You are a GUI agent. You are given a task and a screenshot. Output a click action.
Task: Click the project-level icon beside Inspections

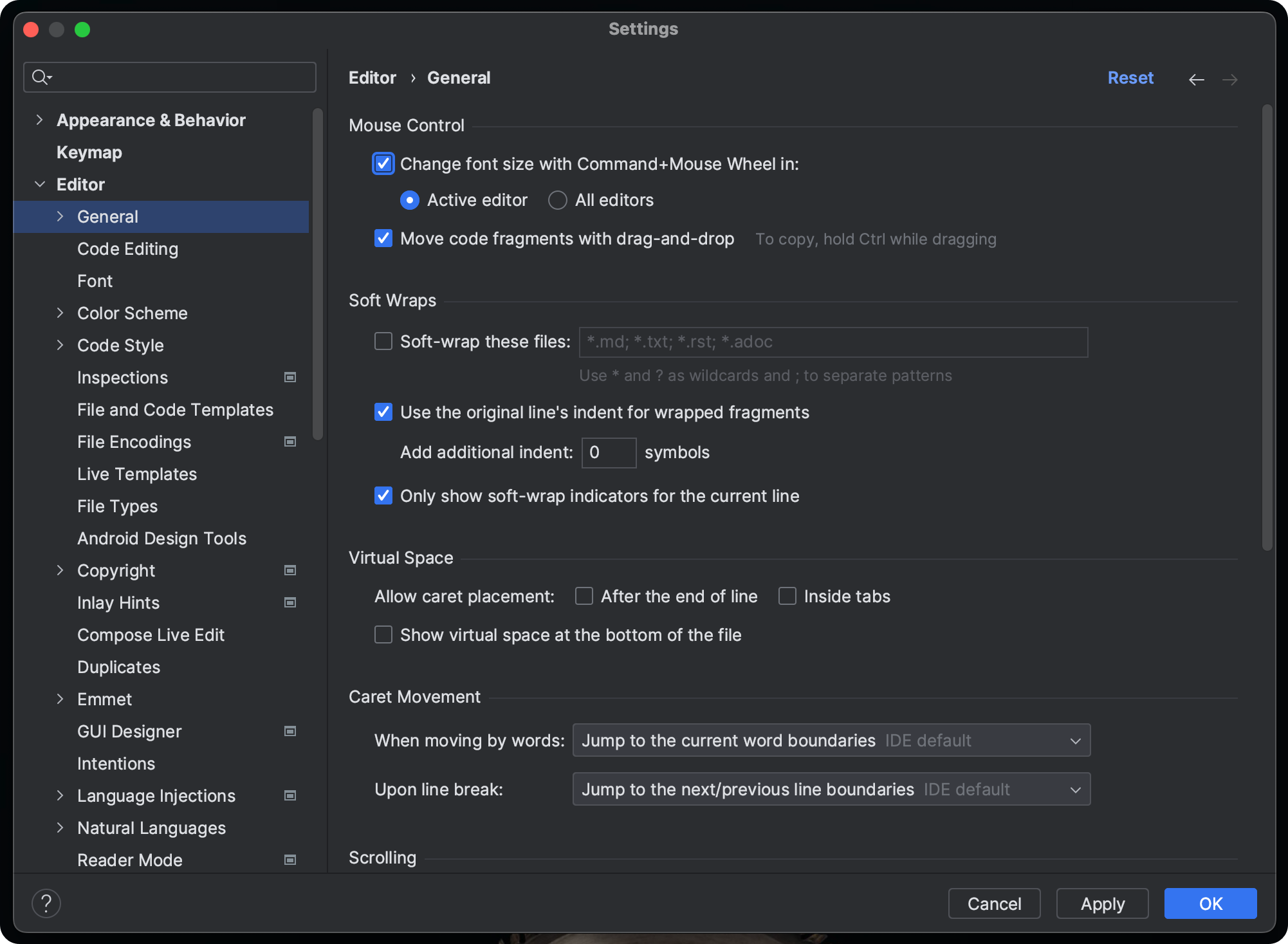290,378
